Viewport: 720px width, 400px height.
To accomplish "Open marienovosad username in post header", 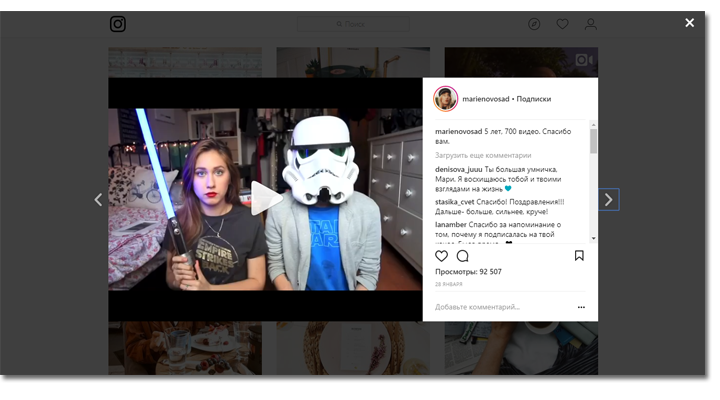I will point(485,99).
